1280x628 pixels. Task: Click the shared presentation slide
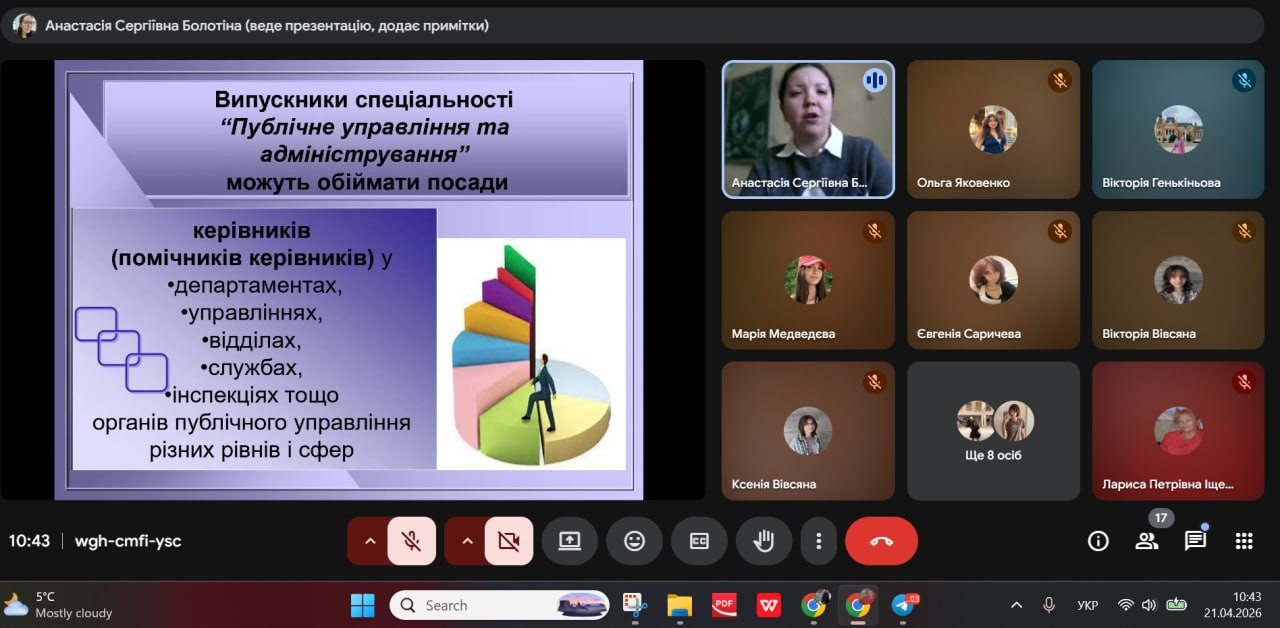point(349,279)
